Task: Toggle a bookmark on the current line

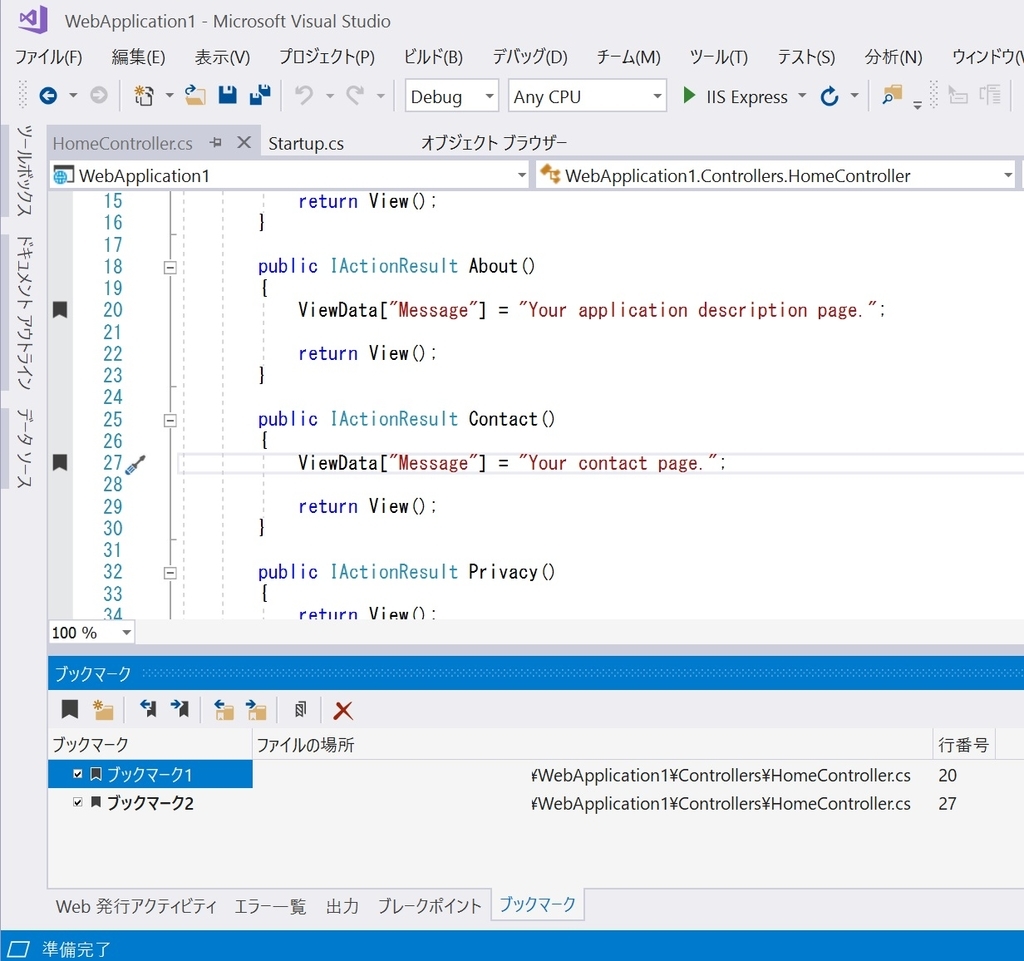Action: coord(69,709)
